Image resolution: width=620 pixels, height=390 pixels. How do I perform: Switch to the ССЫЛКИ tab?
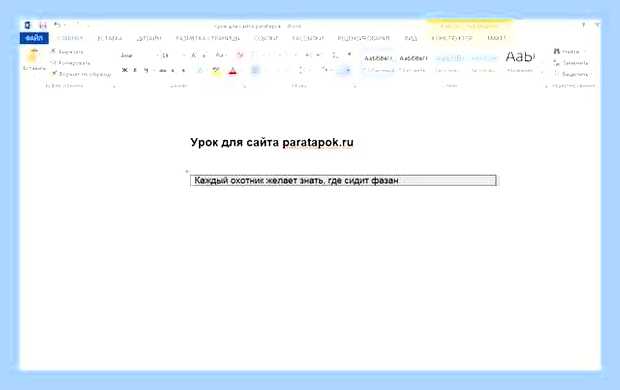pos(266,38)
